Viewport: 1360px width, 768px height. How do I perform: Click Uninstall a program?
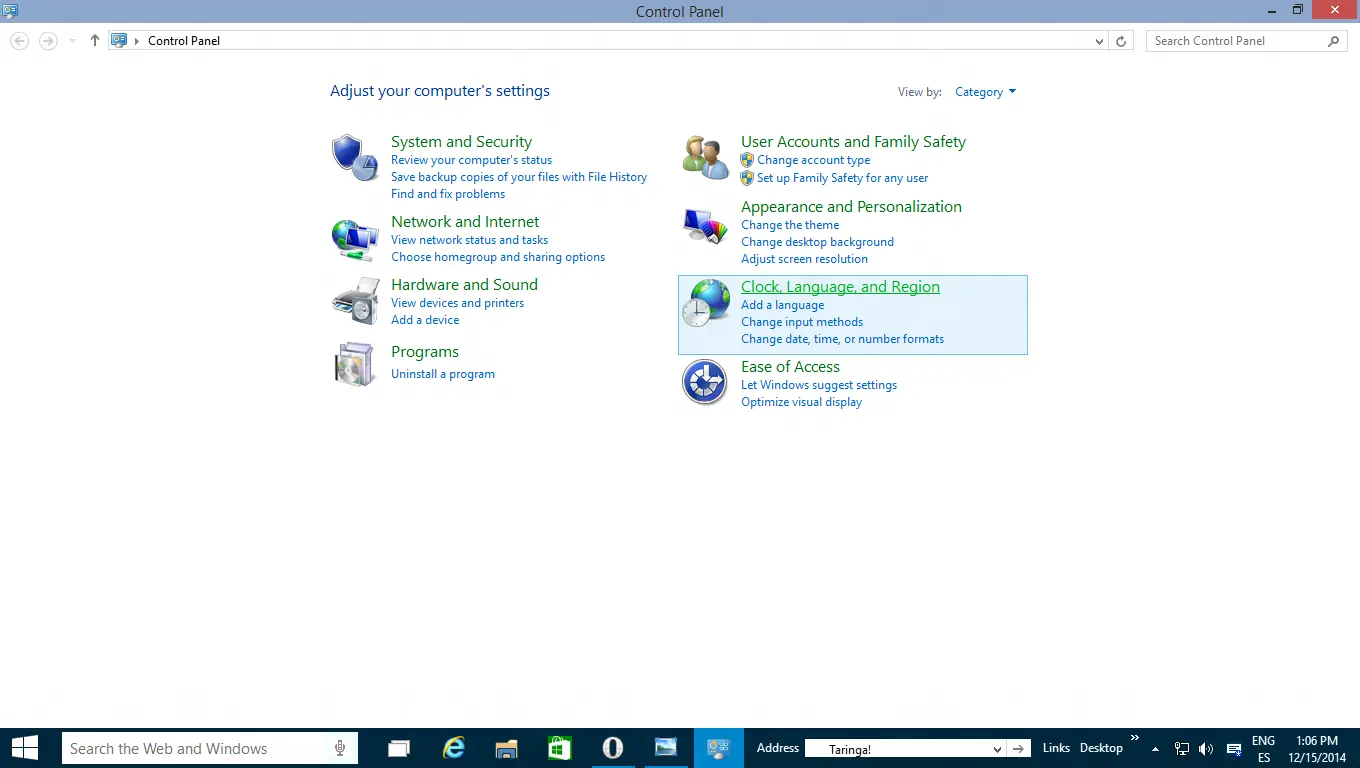point(443,373)
